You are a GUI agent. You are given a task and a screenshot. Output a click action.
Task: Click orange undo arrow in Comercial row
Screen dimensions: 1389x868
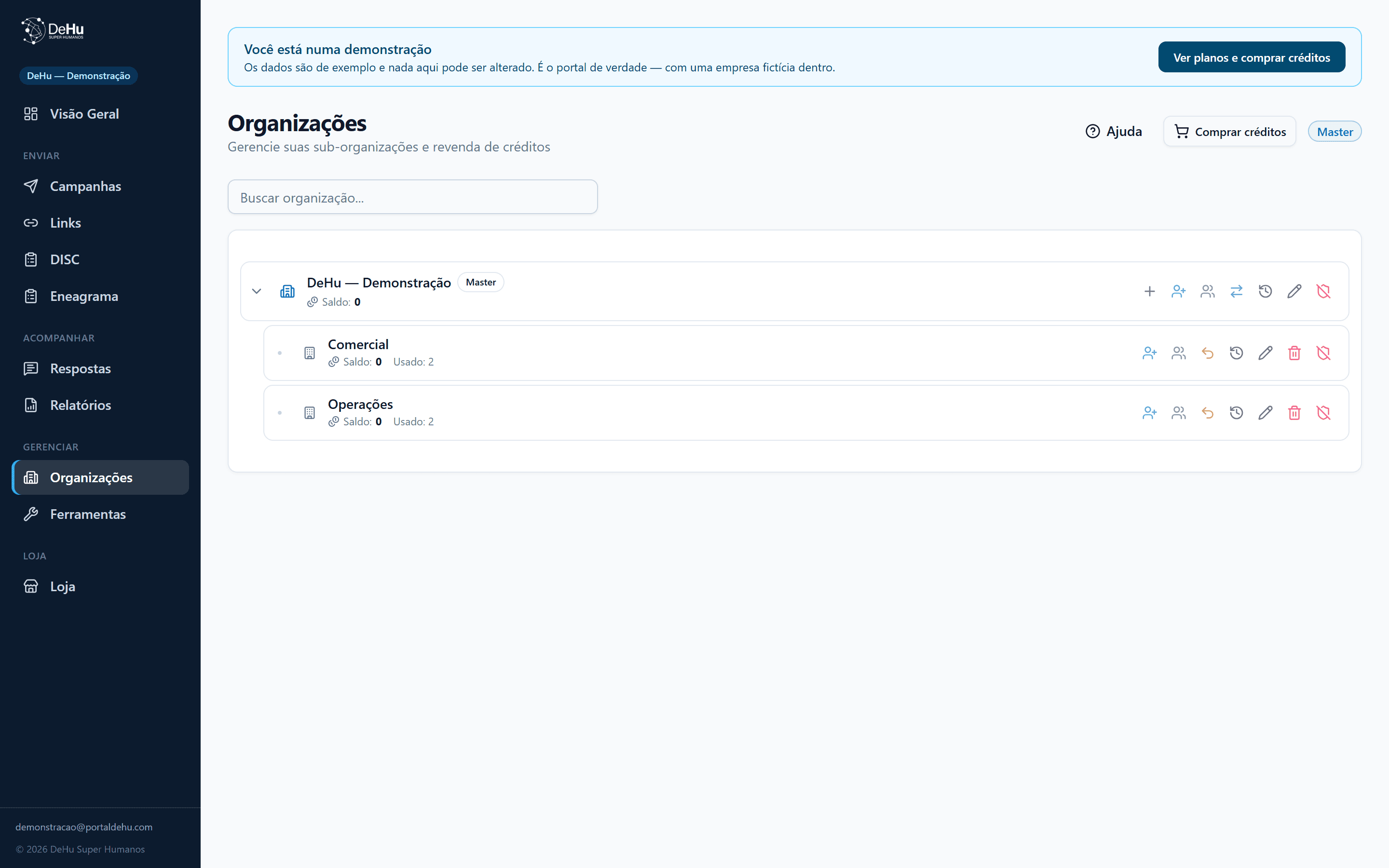coord(1207,353)
